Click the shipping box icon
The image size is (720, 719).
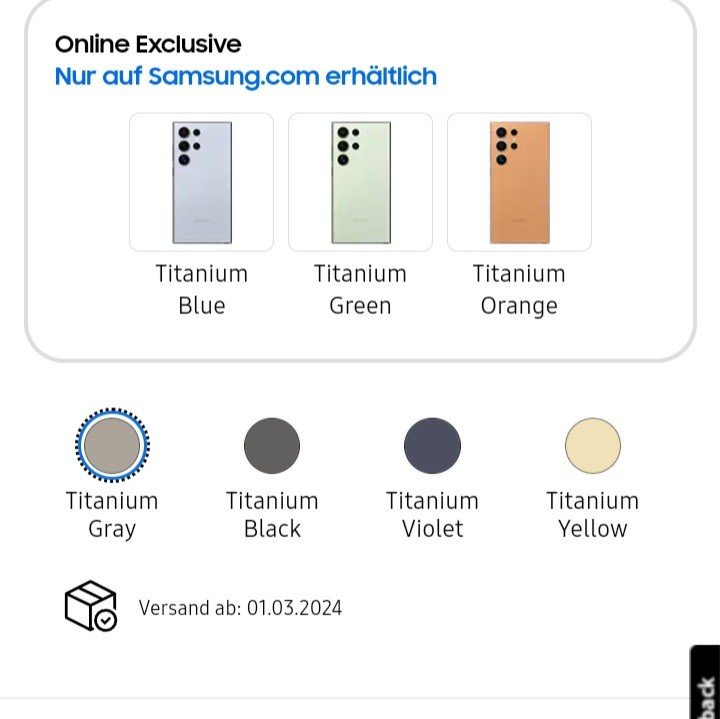[x=90, y=606]
